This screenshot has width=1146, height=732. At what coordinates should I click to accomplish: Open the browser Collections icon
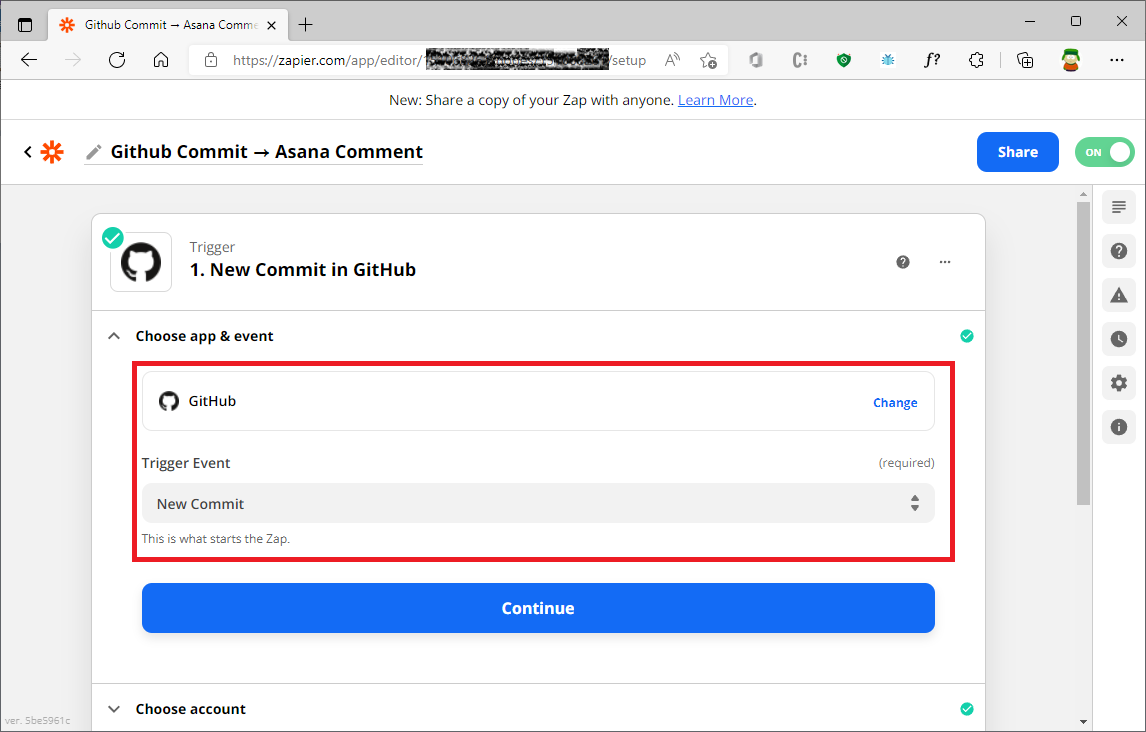pos(1025,60)
